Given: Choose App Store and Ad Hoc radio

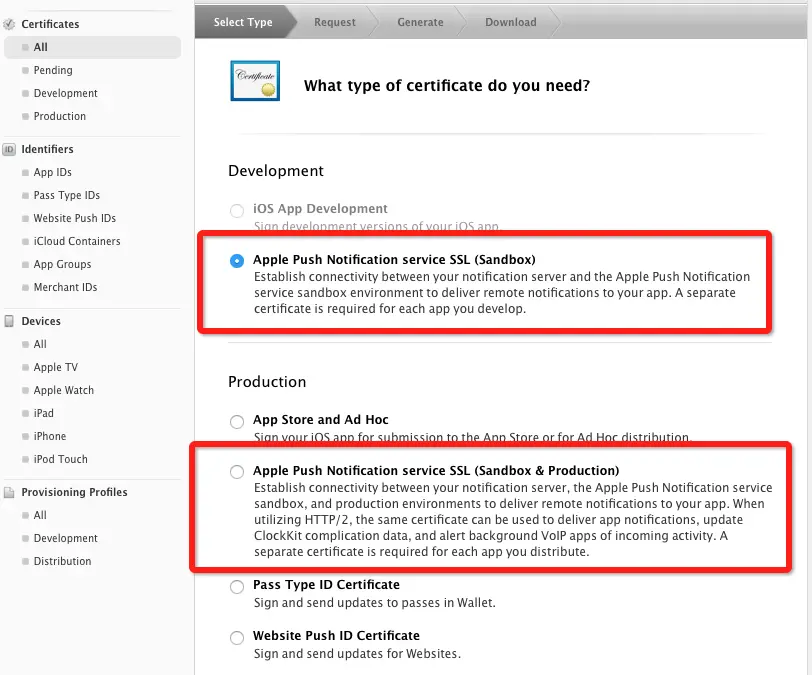Looking at the screenshot, I should [237, 421].
